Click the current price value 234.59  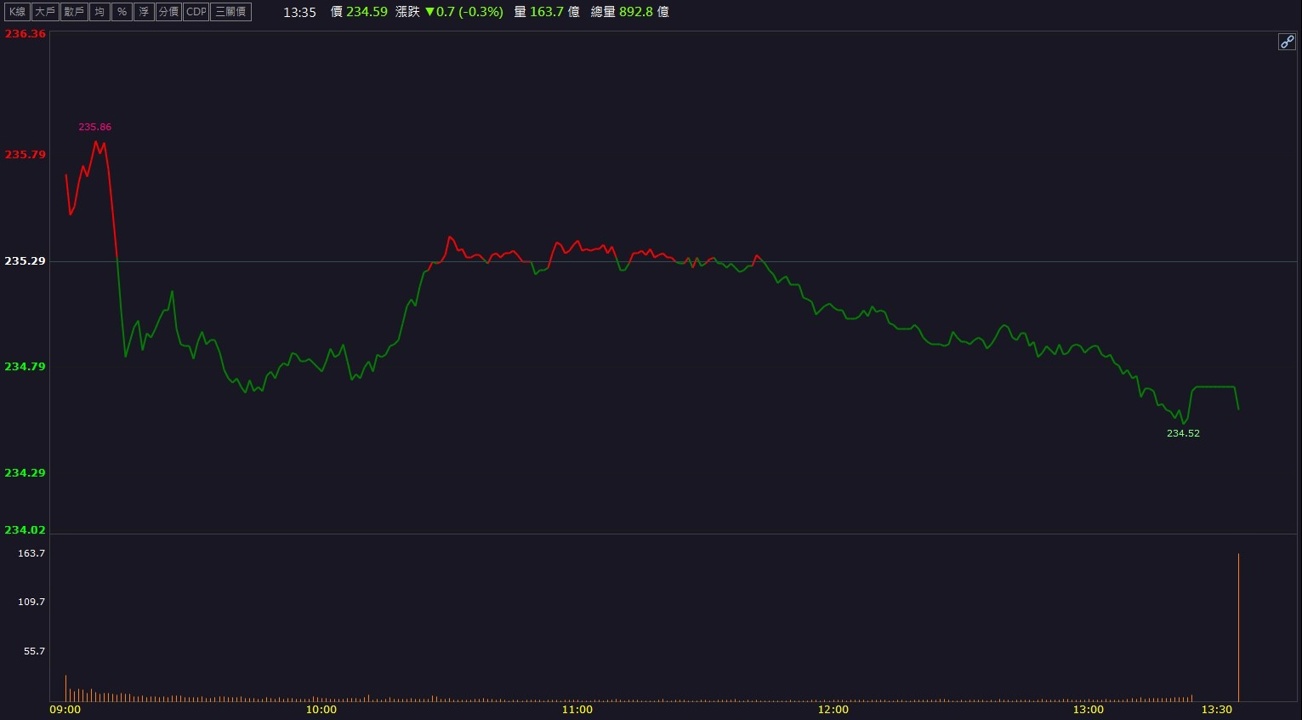pyautogui.click(x=367, y=12)
